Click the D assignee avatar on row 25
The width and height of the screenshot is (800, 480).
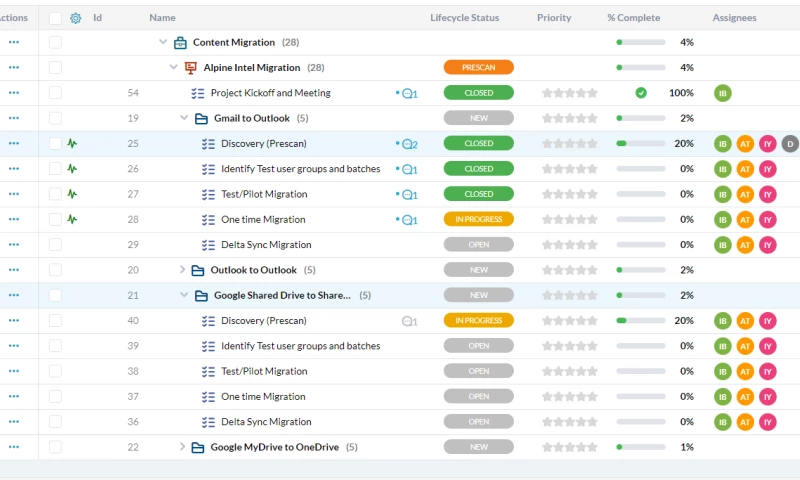(x=790, y=144)
